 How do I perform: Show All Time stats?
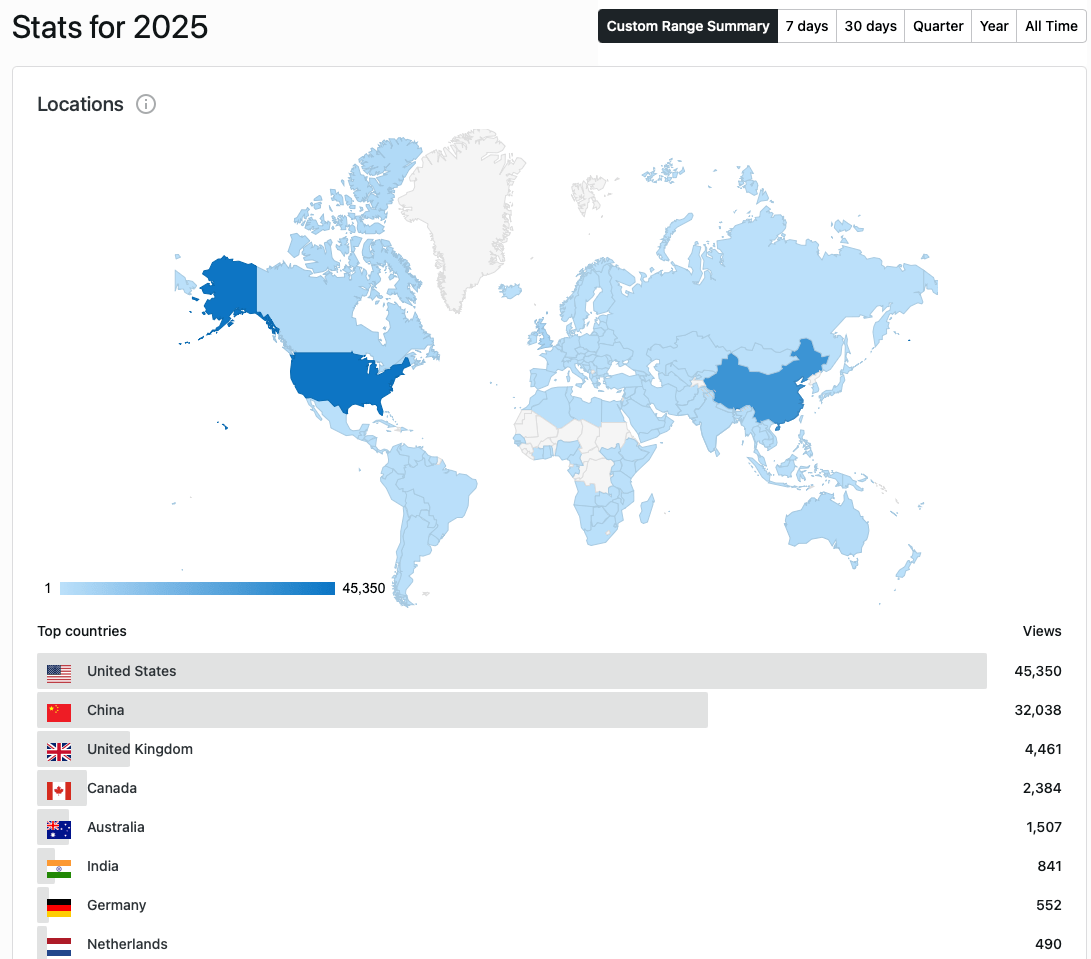(1051, 26)
